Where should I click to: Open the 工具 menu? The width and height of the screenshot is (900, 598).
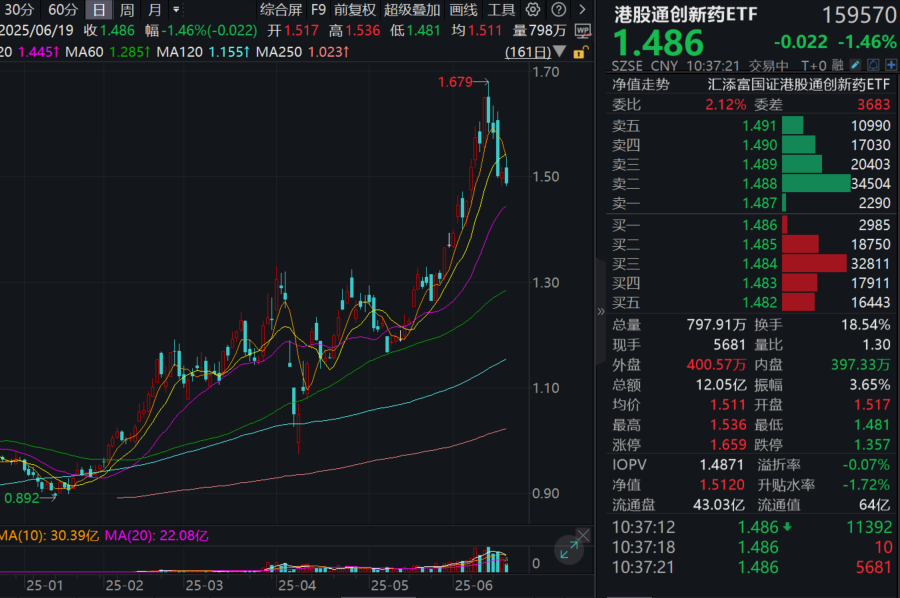point(503,9)
